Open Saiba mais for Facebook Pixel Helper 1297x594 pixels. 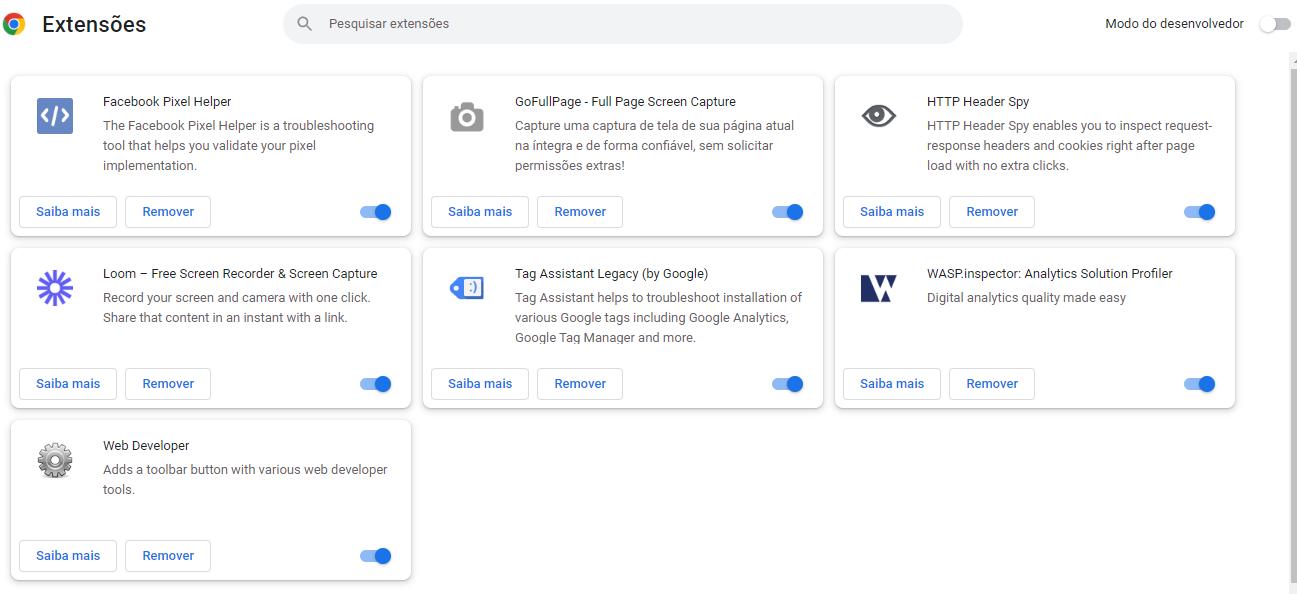[x=68, y=212]
